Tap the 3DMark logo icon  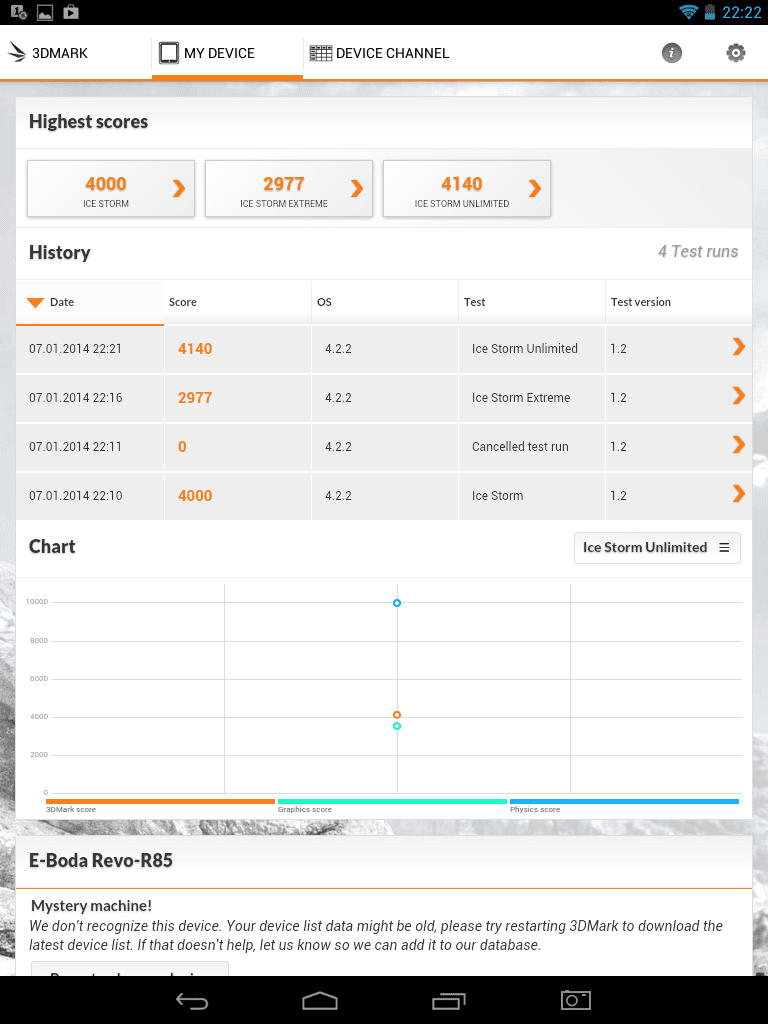tap(16, 52)
